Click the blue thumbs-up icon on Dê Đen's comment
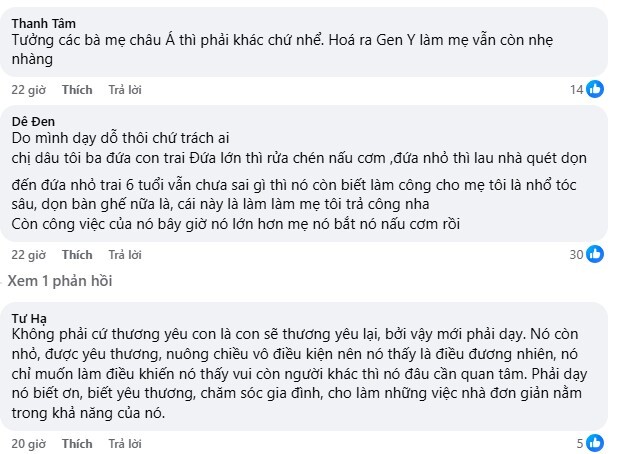The image size is (628, 454). [x=595, y=254]
